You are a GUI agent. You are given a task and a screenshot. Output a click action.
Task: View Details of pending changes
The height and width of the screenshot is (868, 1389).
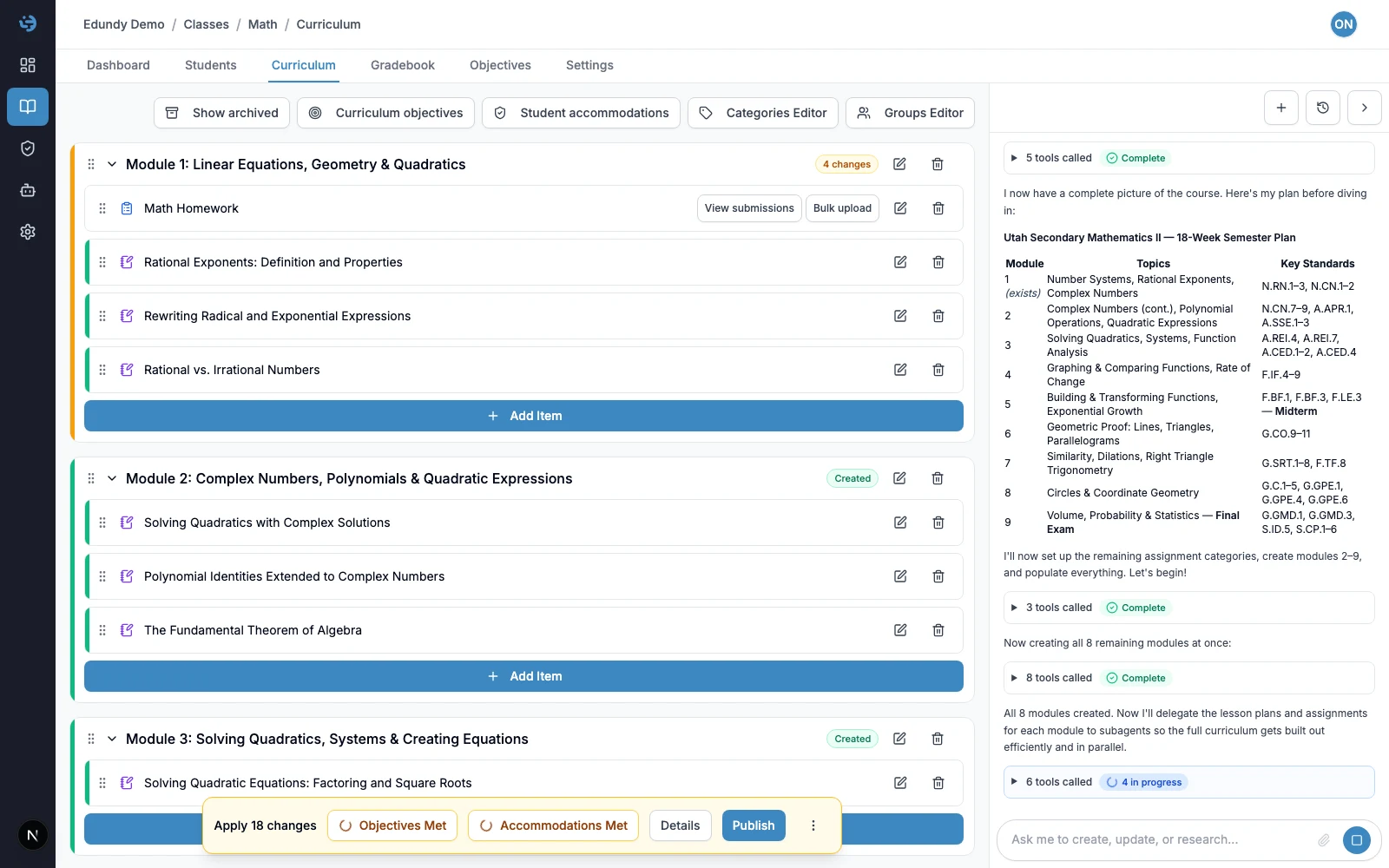tap(680, 825)
